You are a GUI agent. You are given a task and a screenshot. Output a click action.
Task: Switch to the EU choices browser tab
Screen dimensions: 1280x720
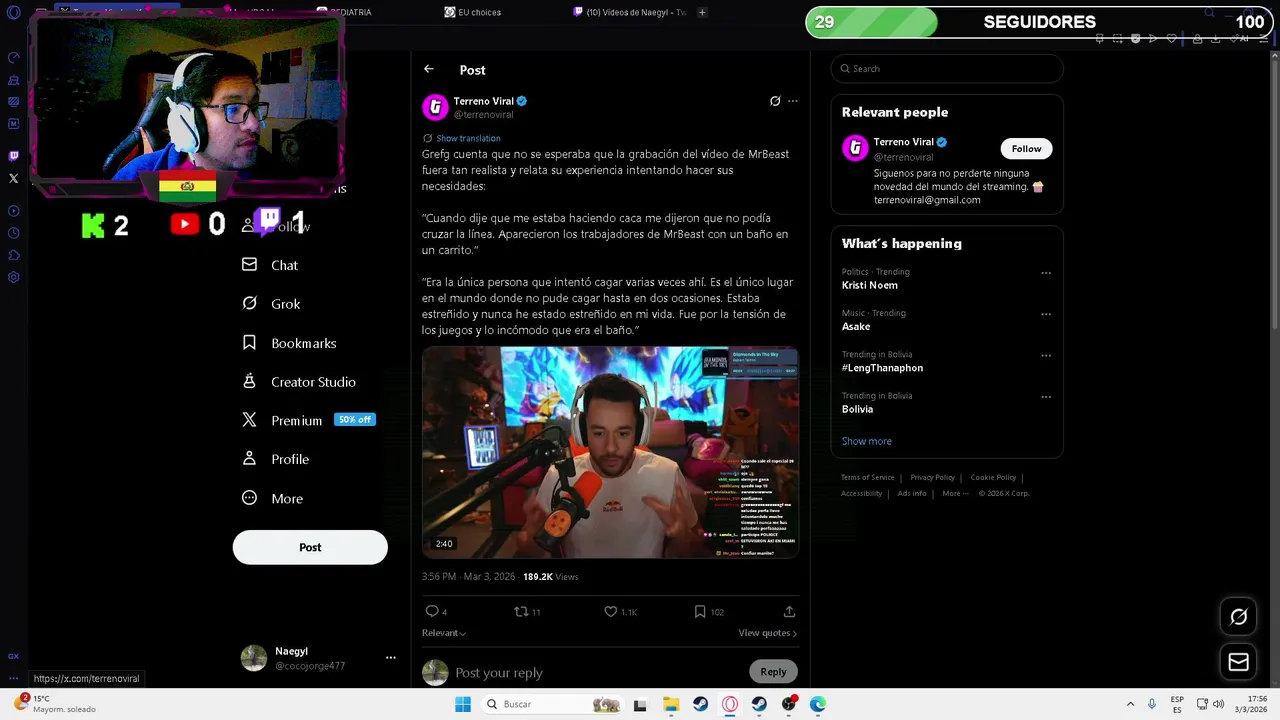[473, 12]
